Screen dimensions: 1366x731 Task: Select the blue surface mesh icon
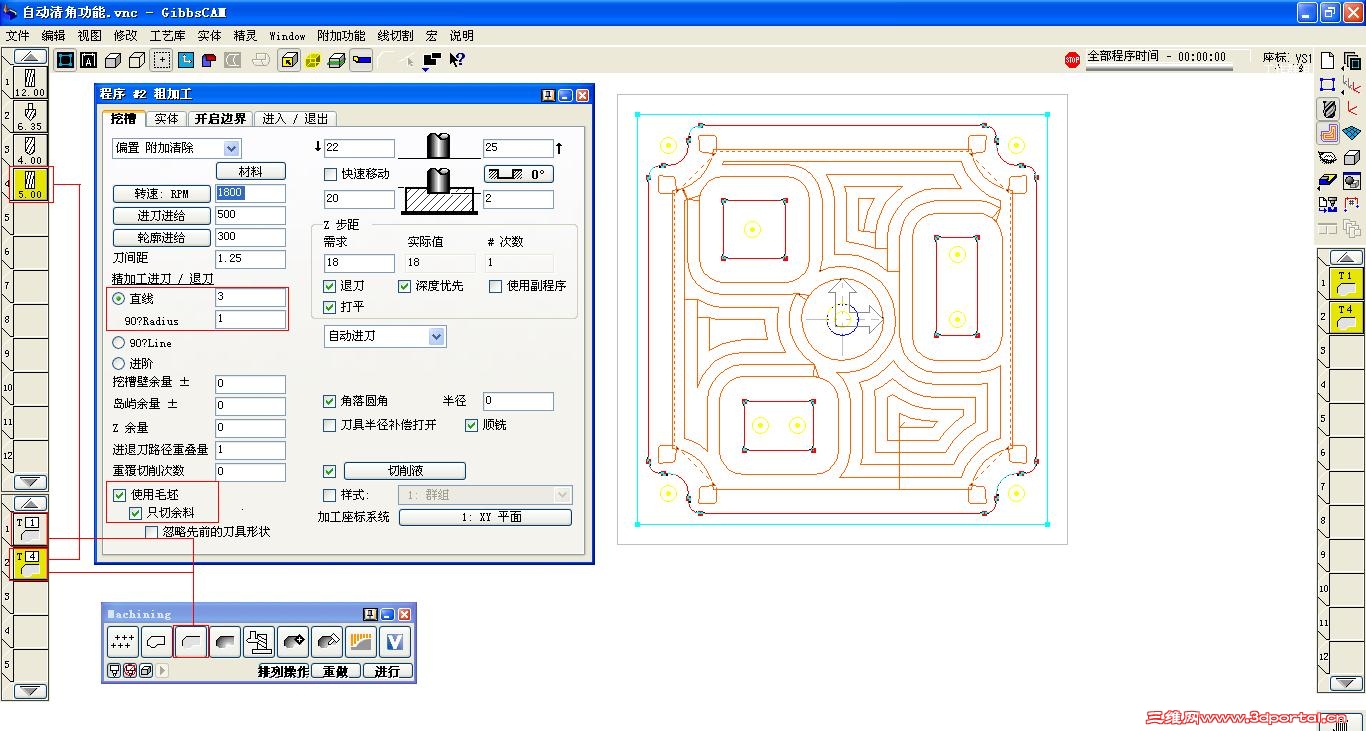pos(1352,132)
